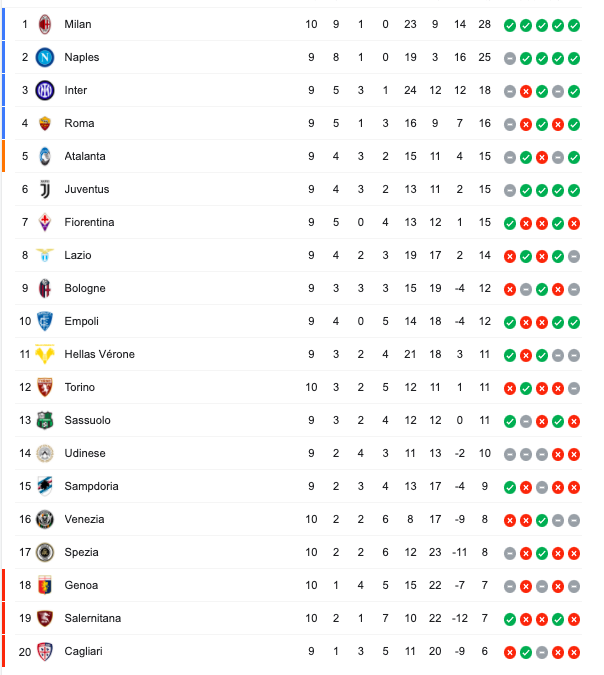
Task: Select the Fiorentina club badge
Action: click(x=44, y=222)
